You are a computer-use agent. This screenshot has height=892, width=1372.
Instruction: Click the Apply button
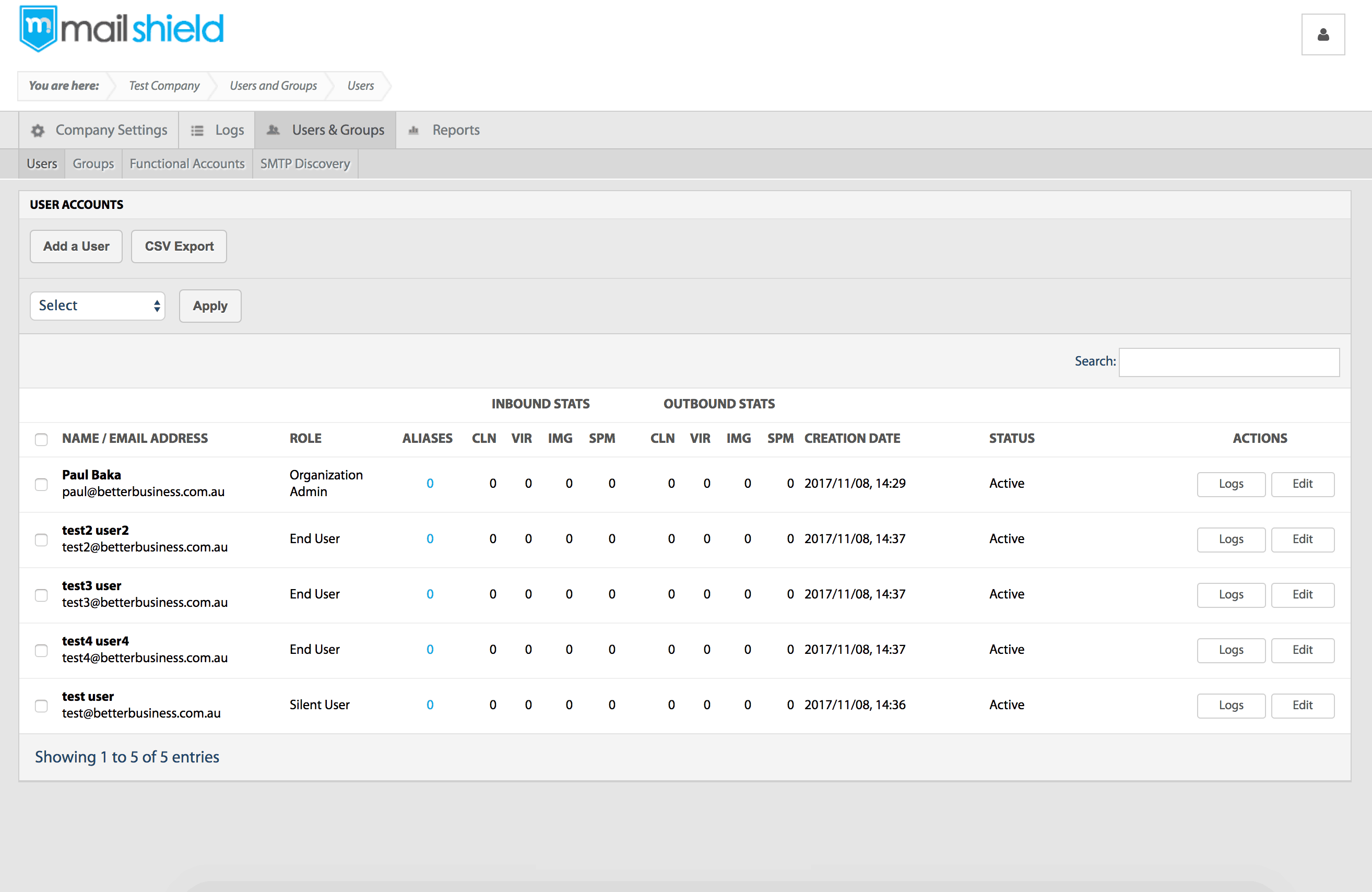(x=210, y=306)
